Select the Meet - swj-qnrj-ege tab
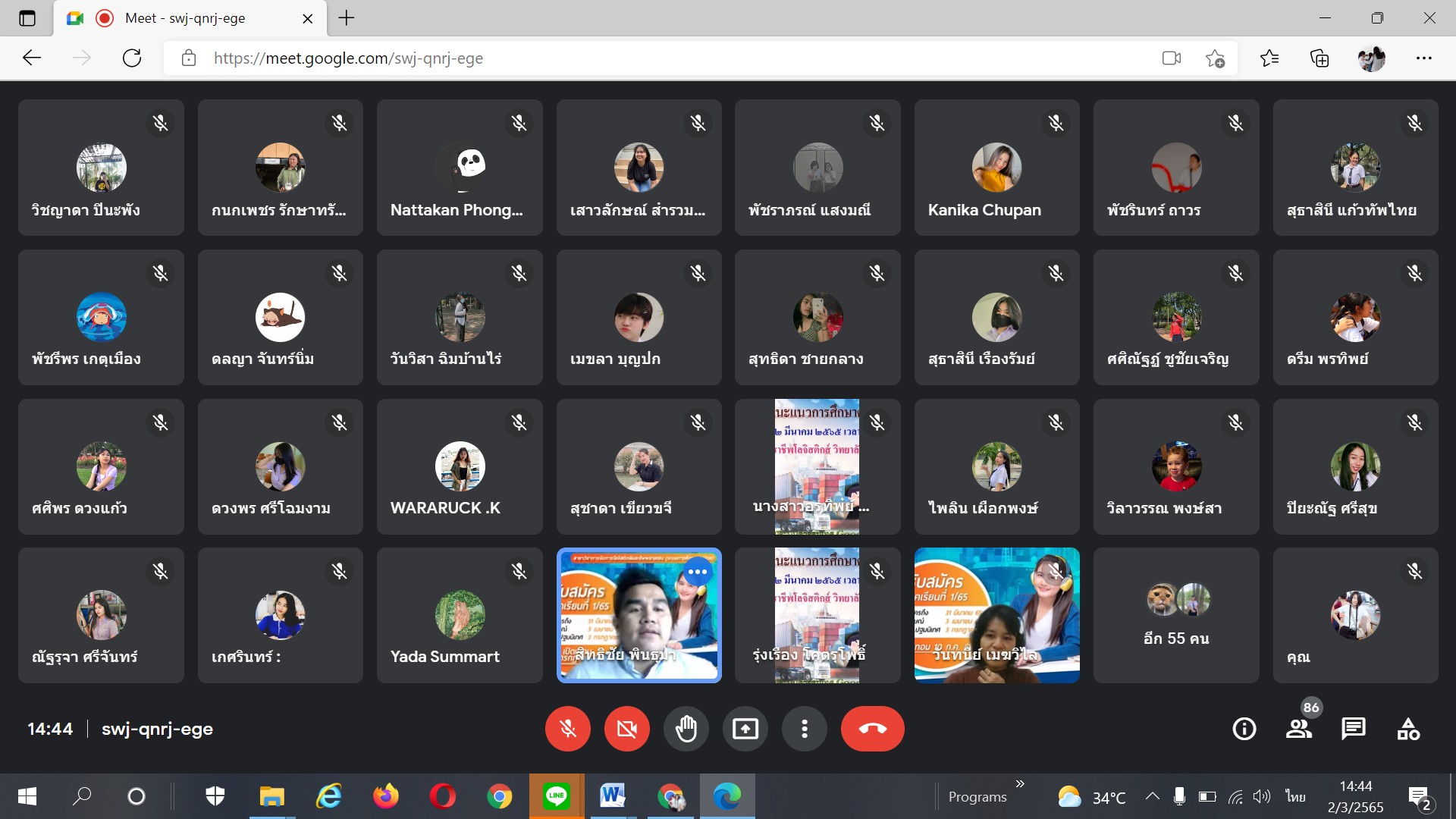The height and width of the screenshot is (819, 1456). 186,18
